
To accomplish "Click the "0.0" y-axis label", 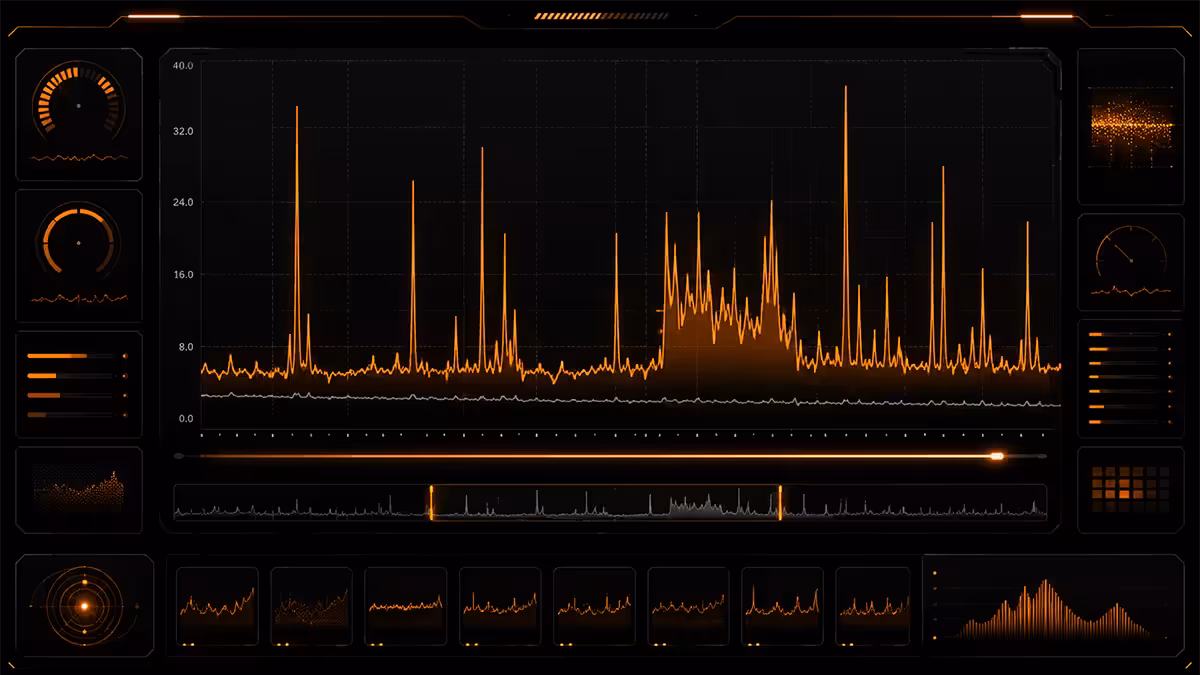I will coord(185,418).
